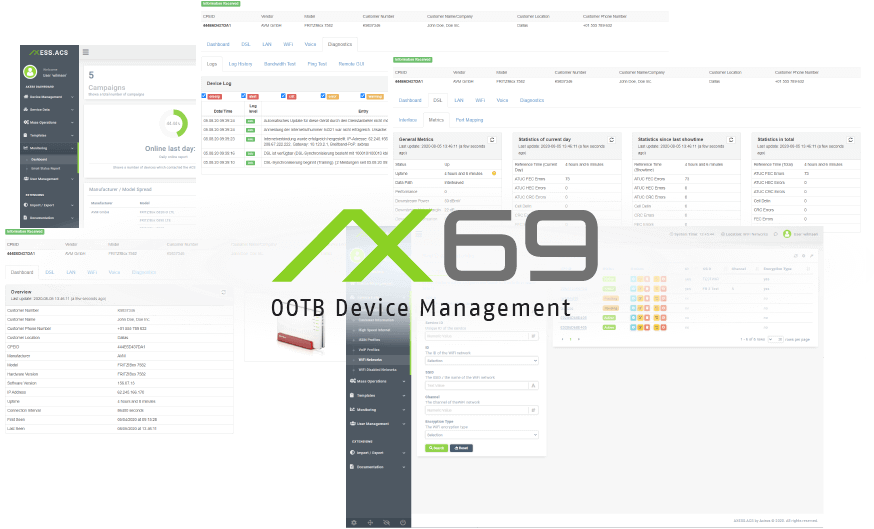The image size is (874, 529).
Task: Expand Import / Export in the dashboard sidebar
Action: [48, 205]
